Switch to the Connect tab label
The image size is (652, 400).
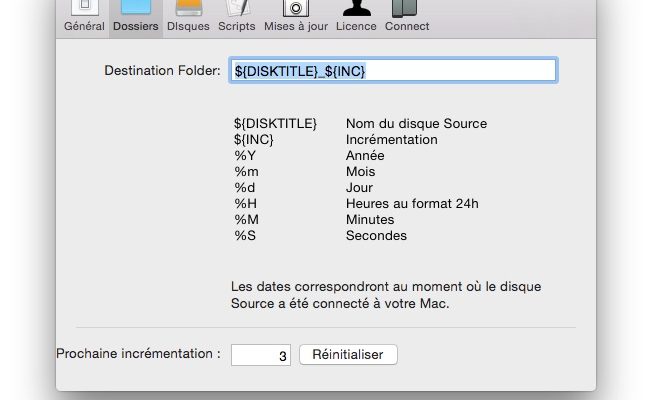[407, 26]
